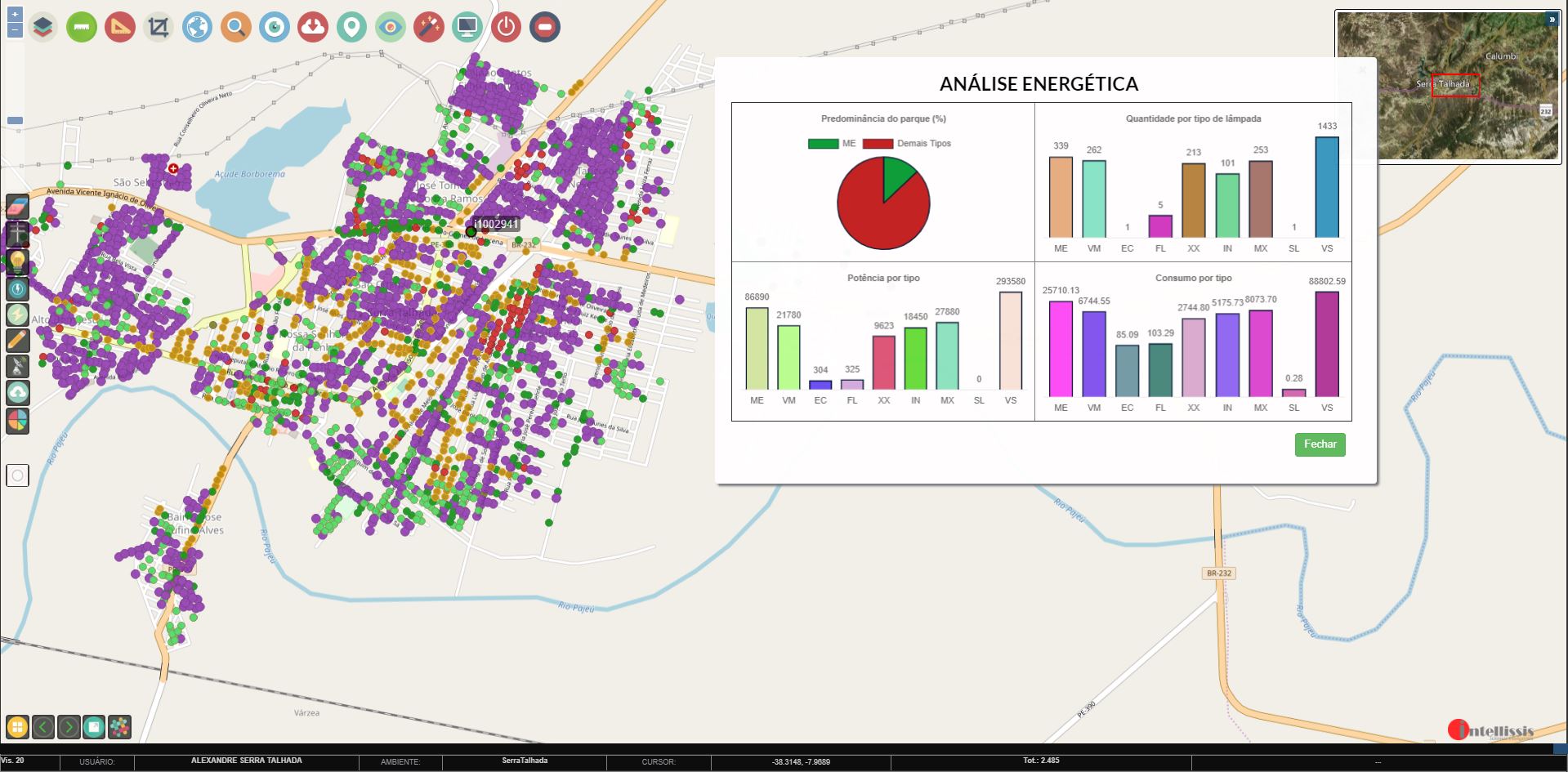Select the eraser tool in sidebar

point(17,208)
